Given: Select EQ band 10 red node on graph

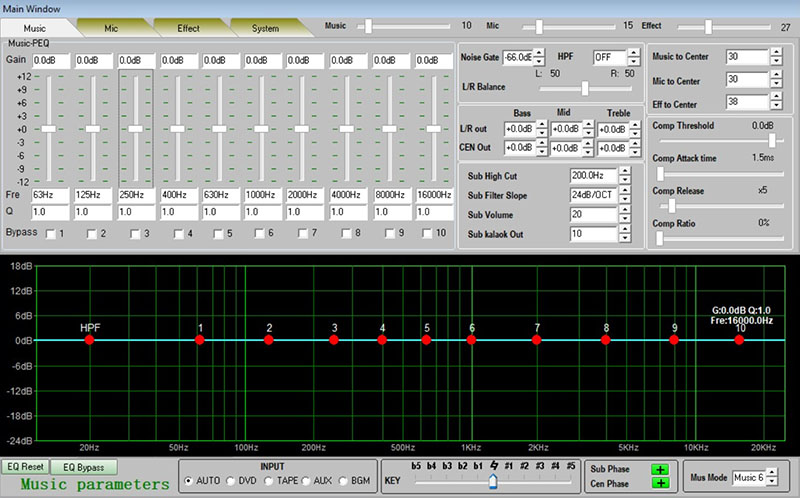Looking at the screenshot, I should click(740, 340).
